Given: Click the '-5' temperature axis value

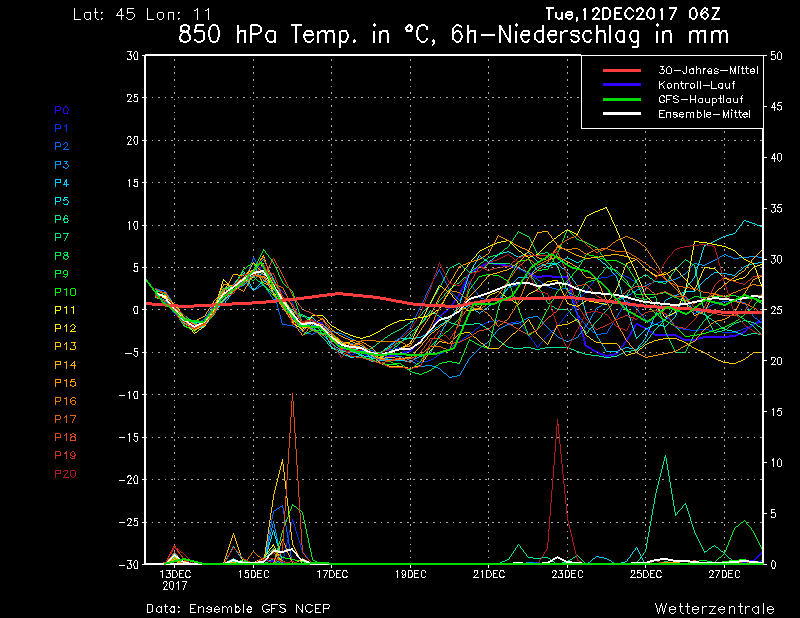Looking at the screenshot, I should (x=130, y=353).
